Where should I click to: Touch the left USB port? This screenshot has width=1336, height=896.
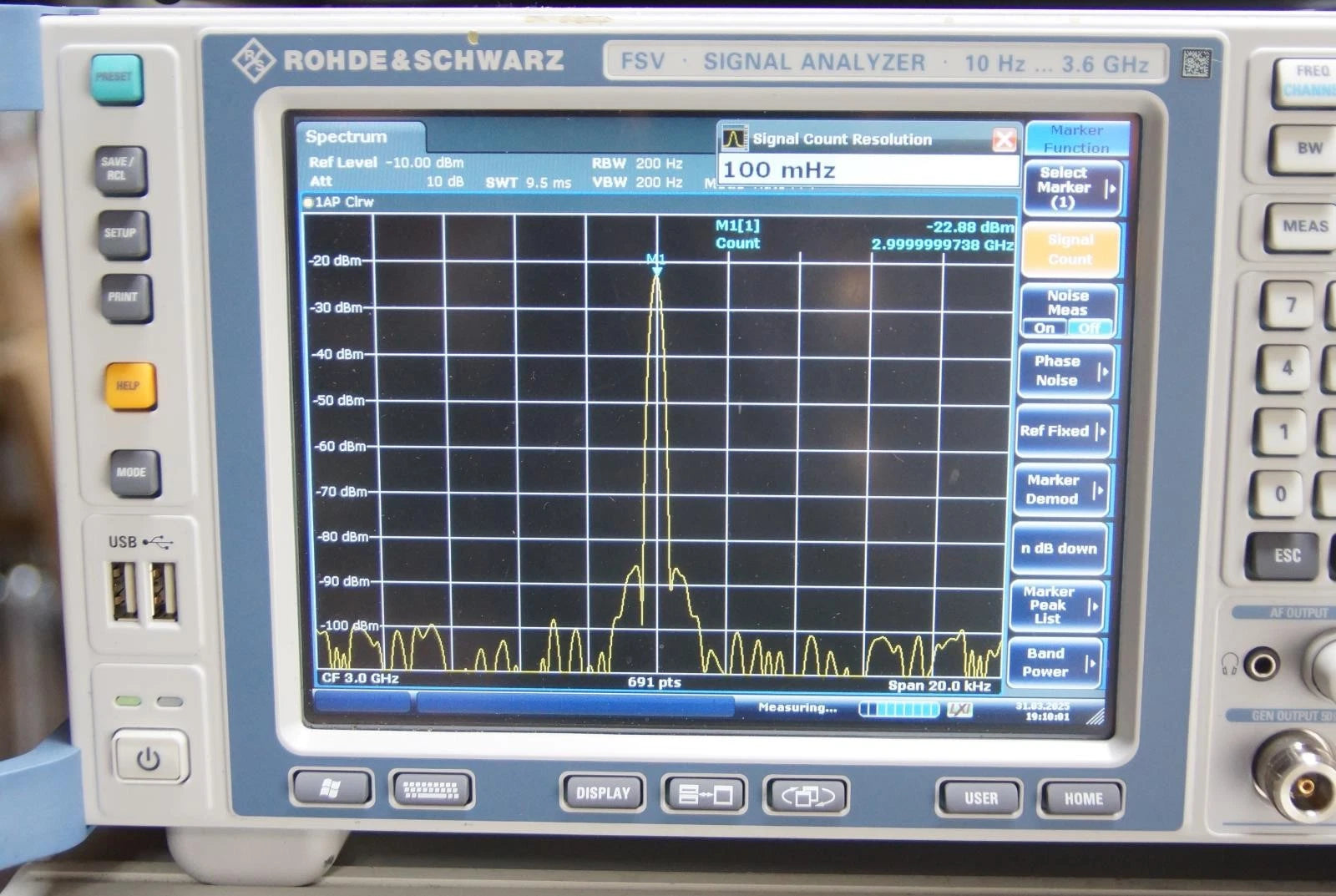(x=124, y=590)
